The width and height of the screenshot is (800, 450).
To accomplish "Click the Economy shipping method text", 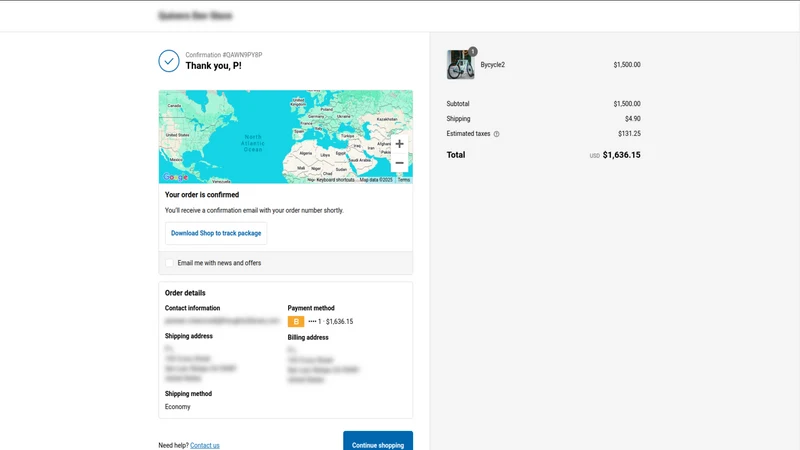I will point(178,407).
